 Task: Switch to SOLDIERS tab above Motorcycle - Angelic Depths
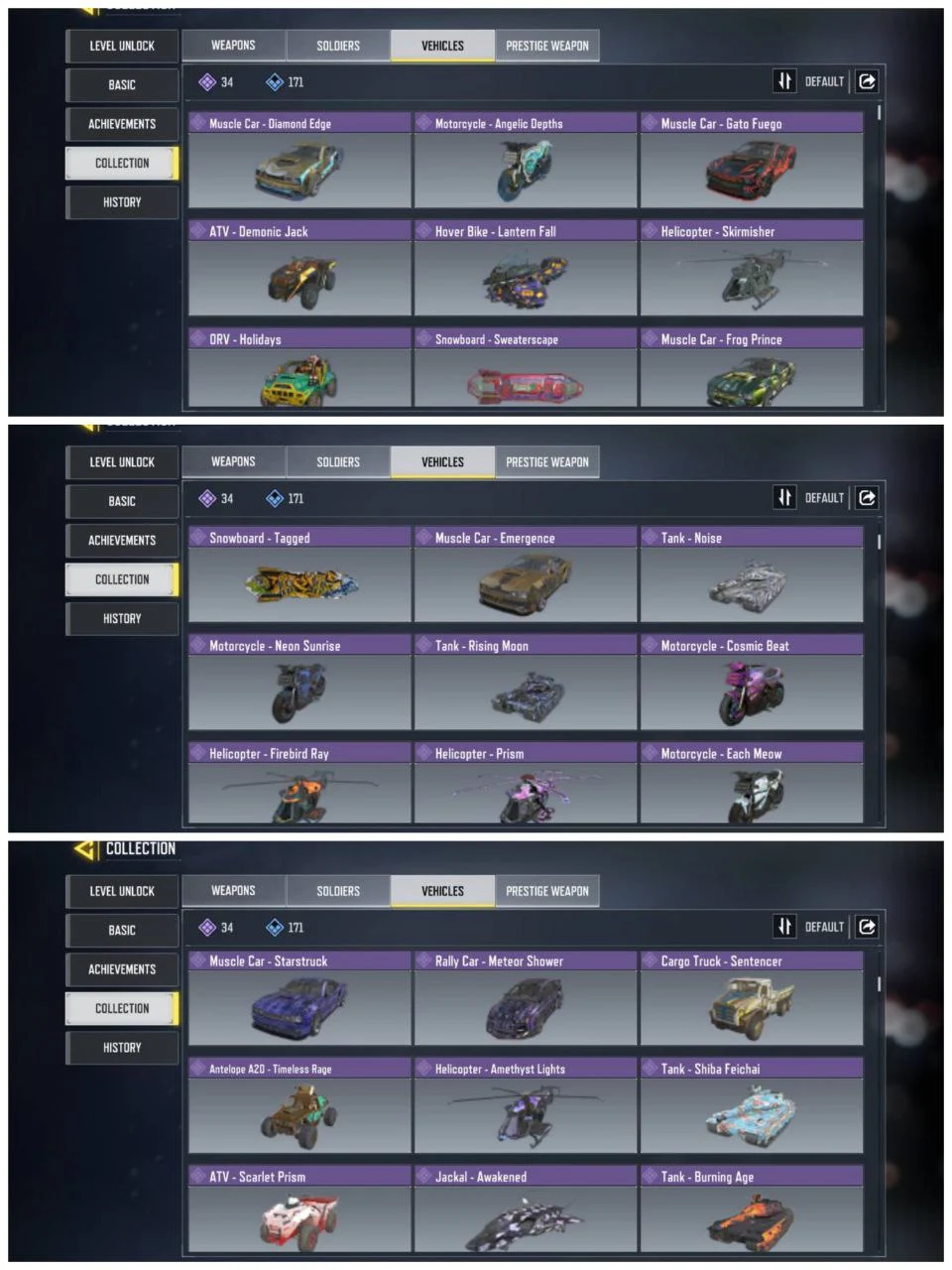coord(338,46)
